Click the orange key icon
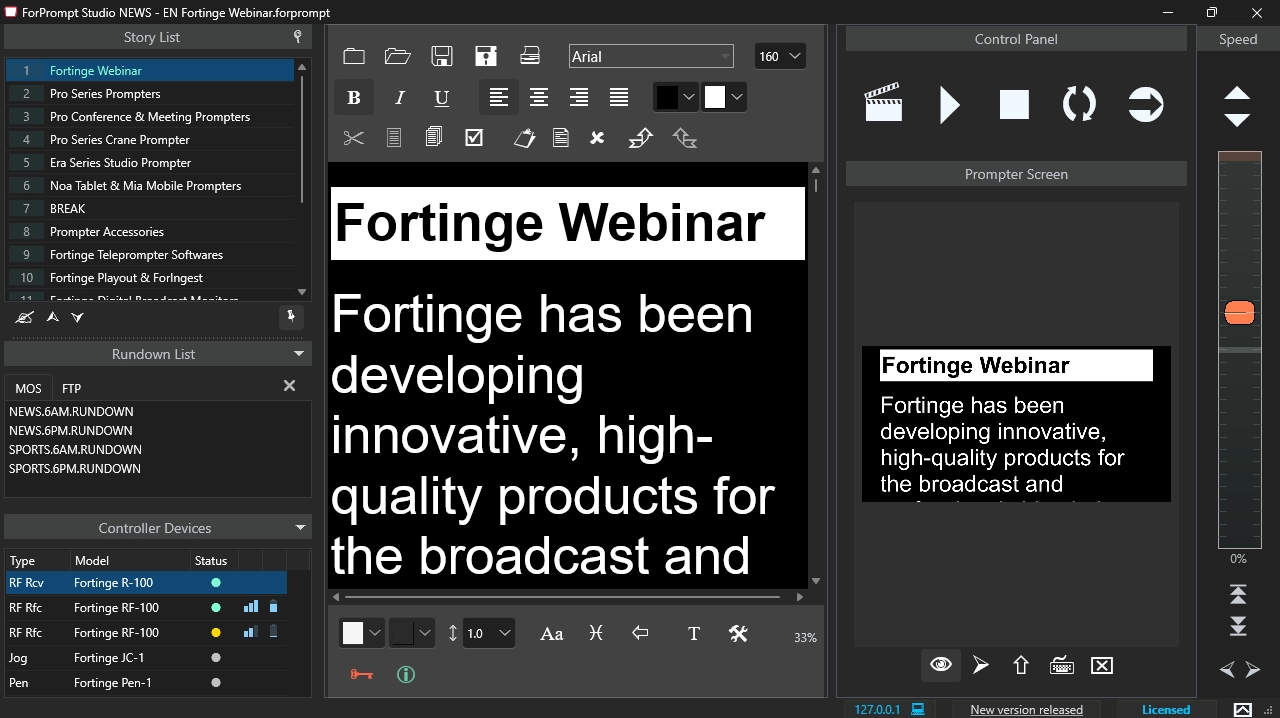1280x718 pixels. [362, 675]
